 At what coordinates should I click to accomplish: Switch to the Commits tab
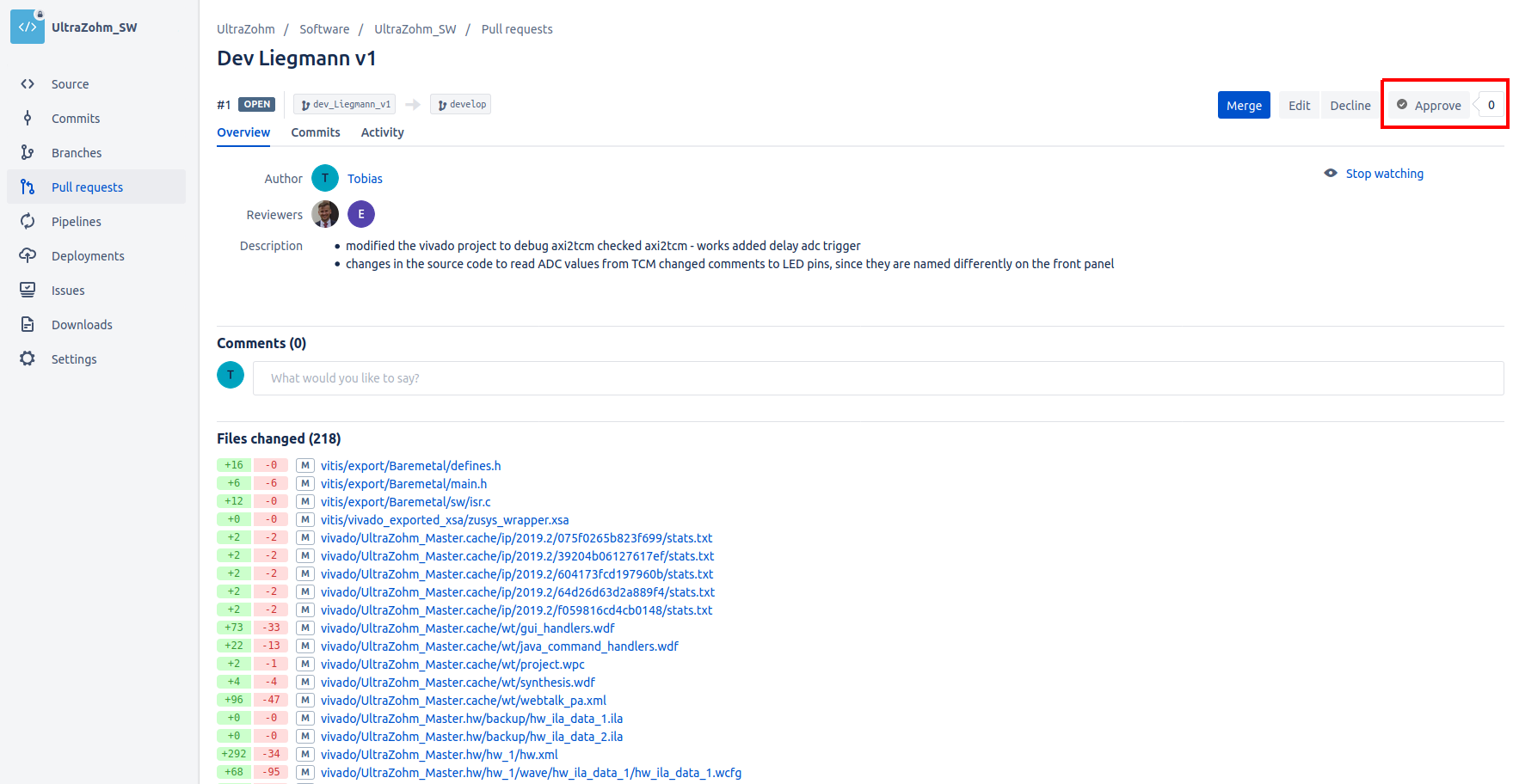[x=315, y=132]
